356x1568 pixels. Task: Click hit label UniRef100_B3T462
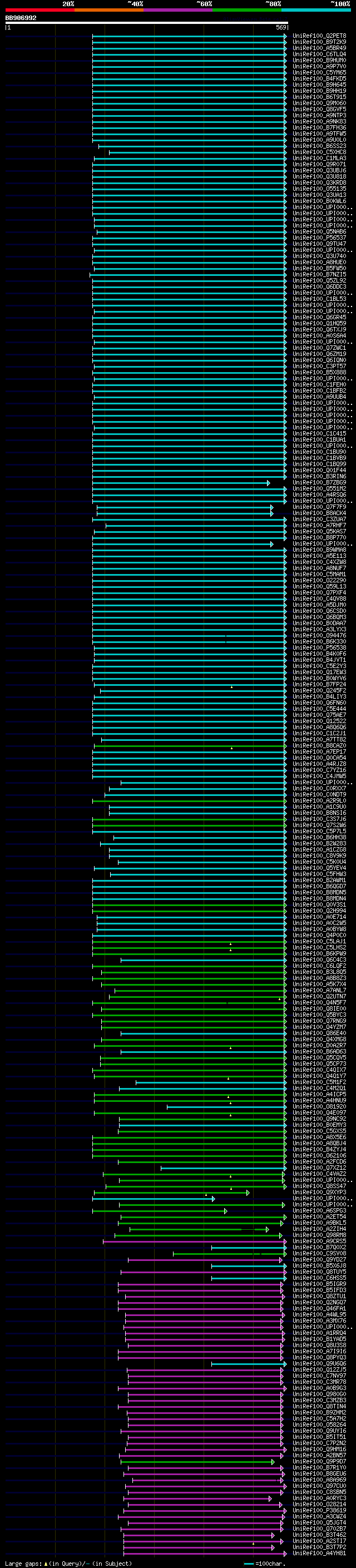(x=319, y=1535)
